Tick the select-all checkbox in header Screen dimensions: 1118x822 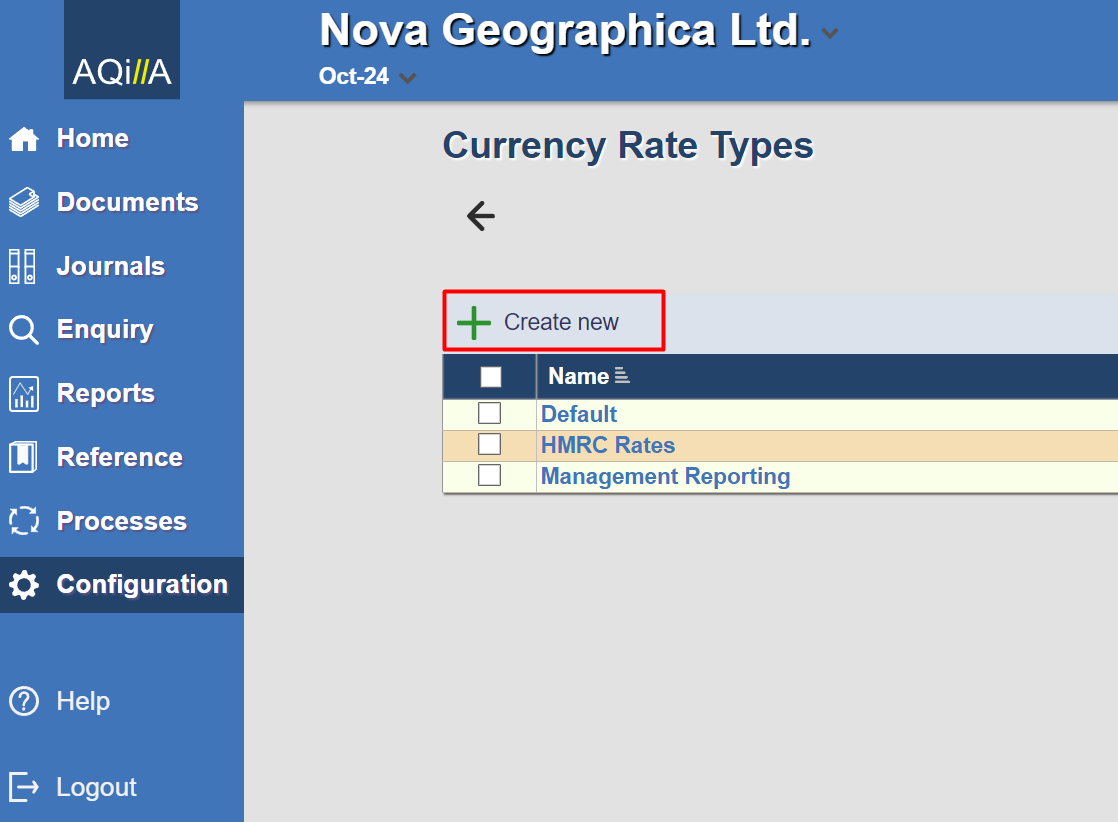point(490,377)
